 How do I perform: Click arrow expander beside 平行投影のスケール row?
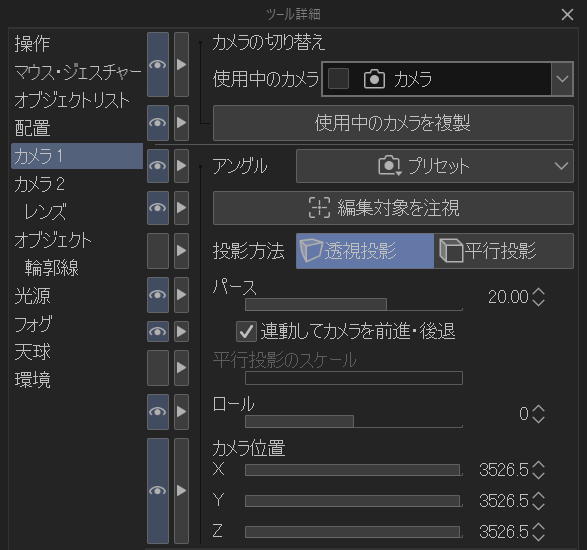click(182, 368)
